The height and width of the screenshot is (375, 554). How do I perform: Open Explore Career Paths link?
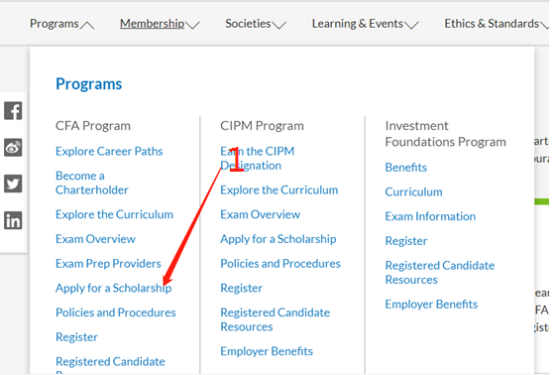(109, 151)
